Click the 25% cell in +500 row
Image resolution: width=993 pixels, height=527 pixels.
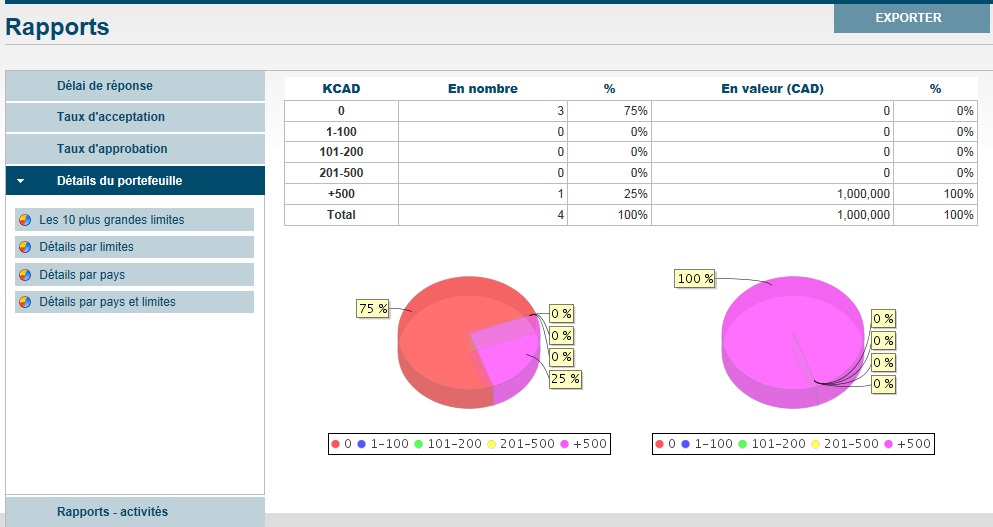[609, 194]
